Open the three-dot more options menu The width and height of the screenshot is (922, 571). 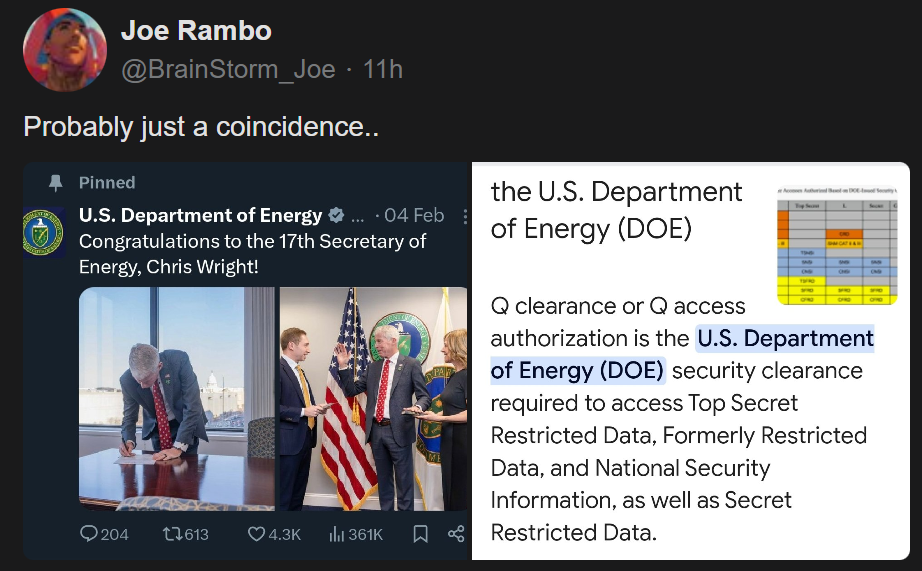(x=464, y=216)
